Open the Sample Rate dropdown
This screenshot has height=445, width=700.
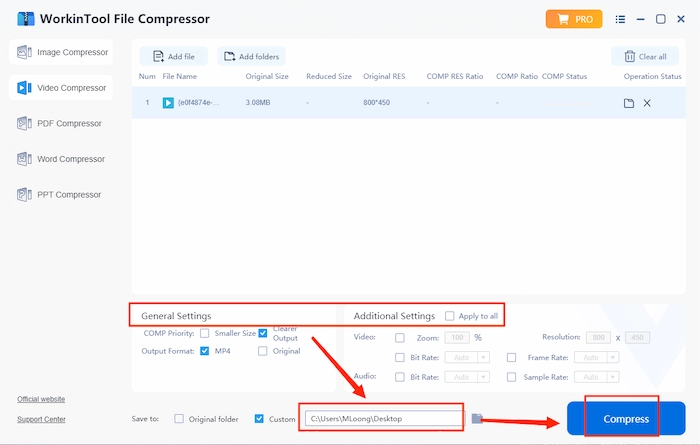tap(596, 377)
